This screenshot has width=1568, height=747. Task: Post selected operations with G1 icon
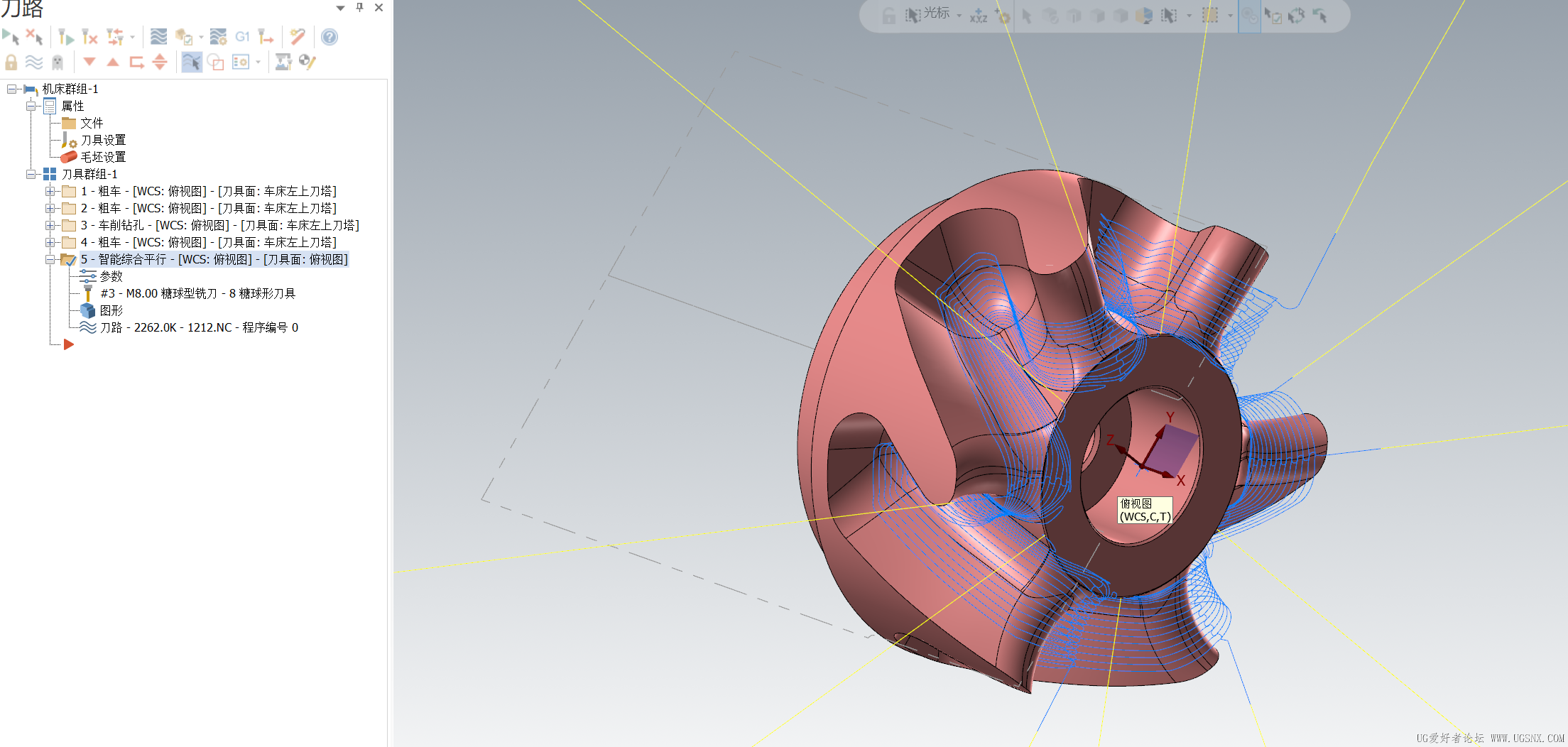tap(242, 37)
